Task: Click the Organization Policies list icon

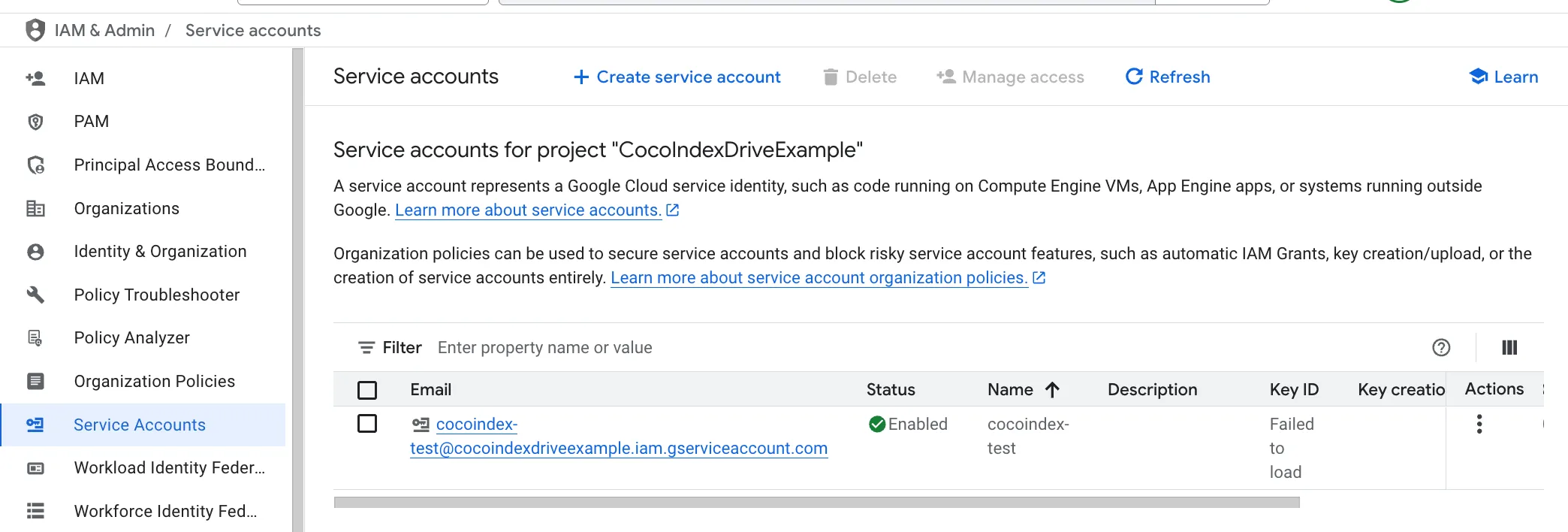Action: (35, 381)
